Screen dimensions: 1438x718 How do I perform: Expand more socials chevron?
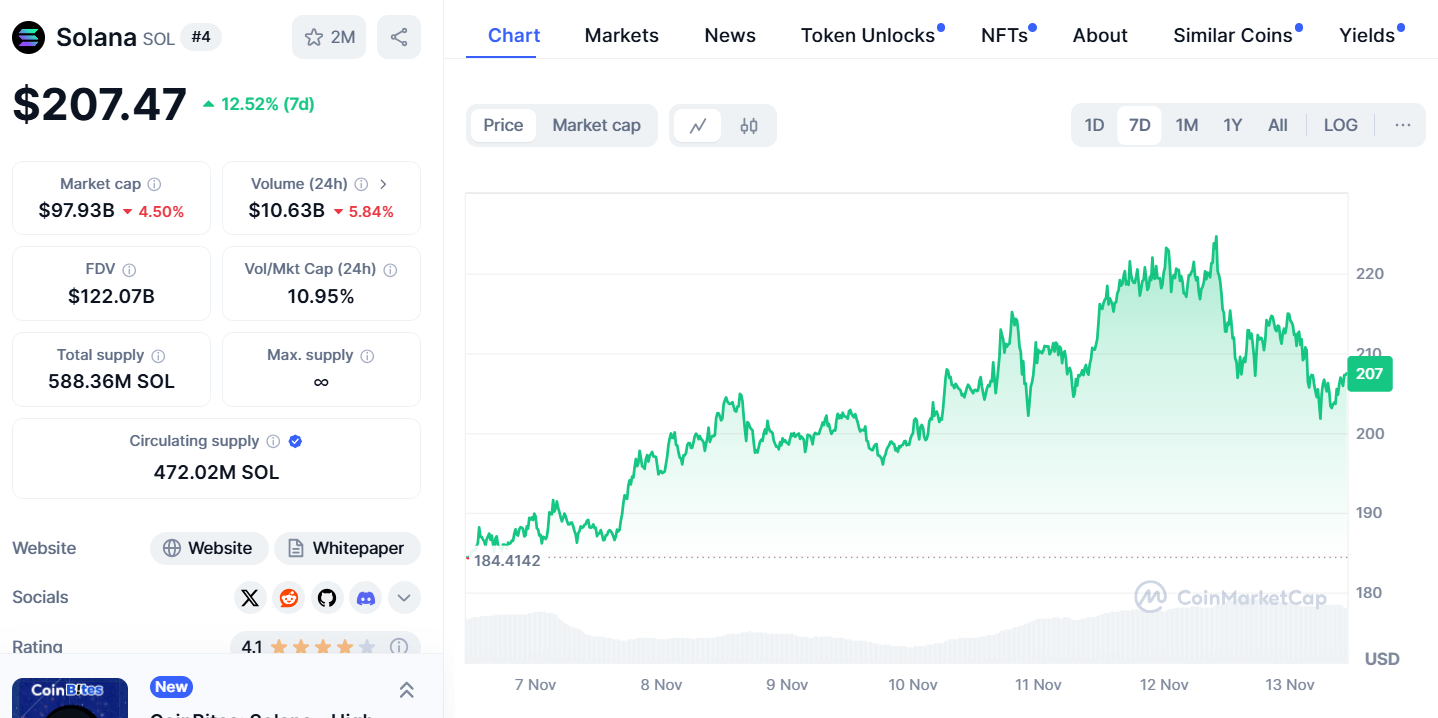click(404, 598)
